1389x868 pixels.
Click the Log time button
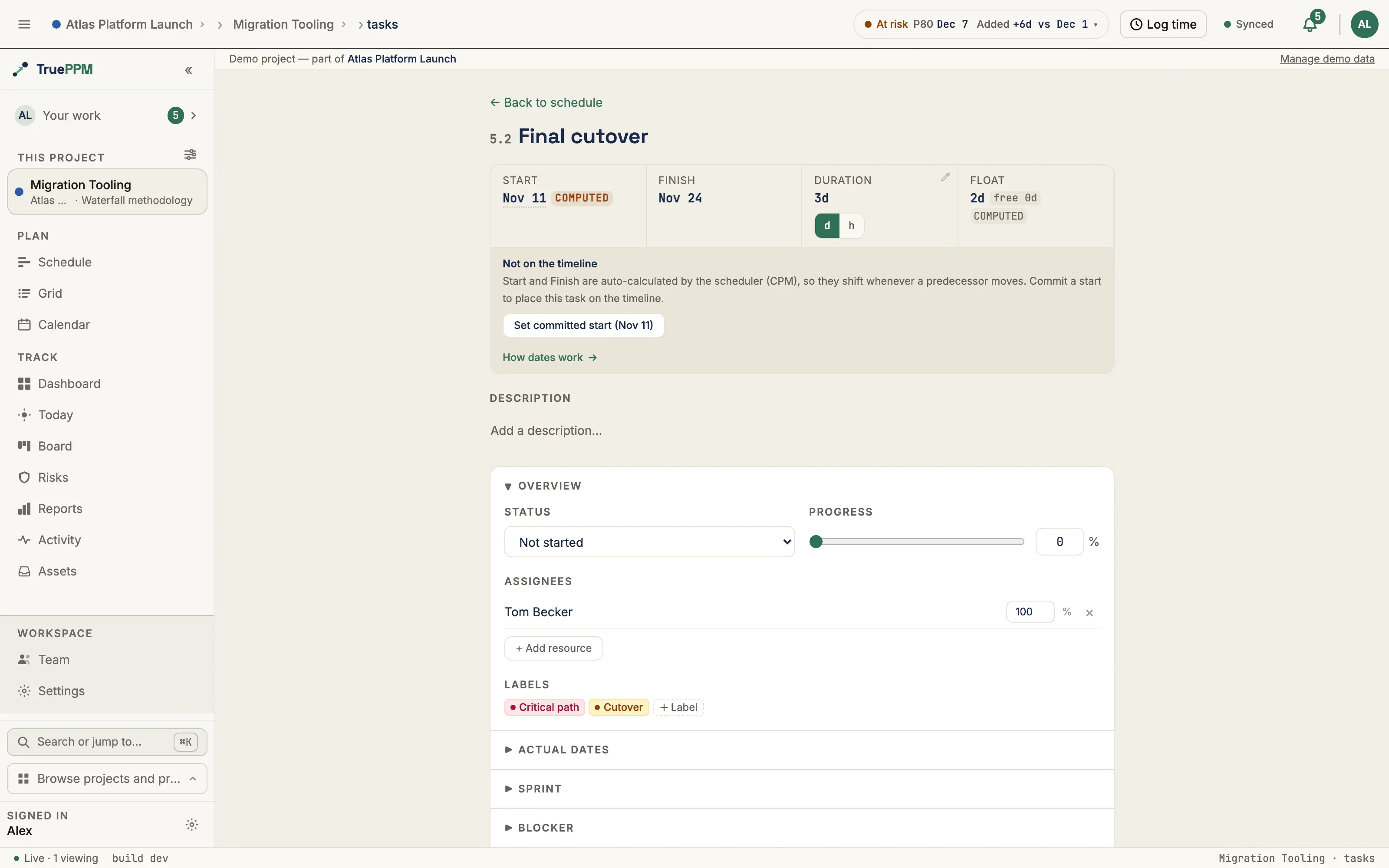[x=1163, y=24]
